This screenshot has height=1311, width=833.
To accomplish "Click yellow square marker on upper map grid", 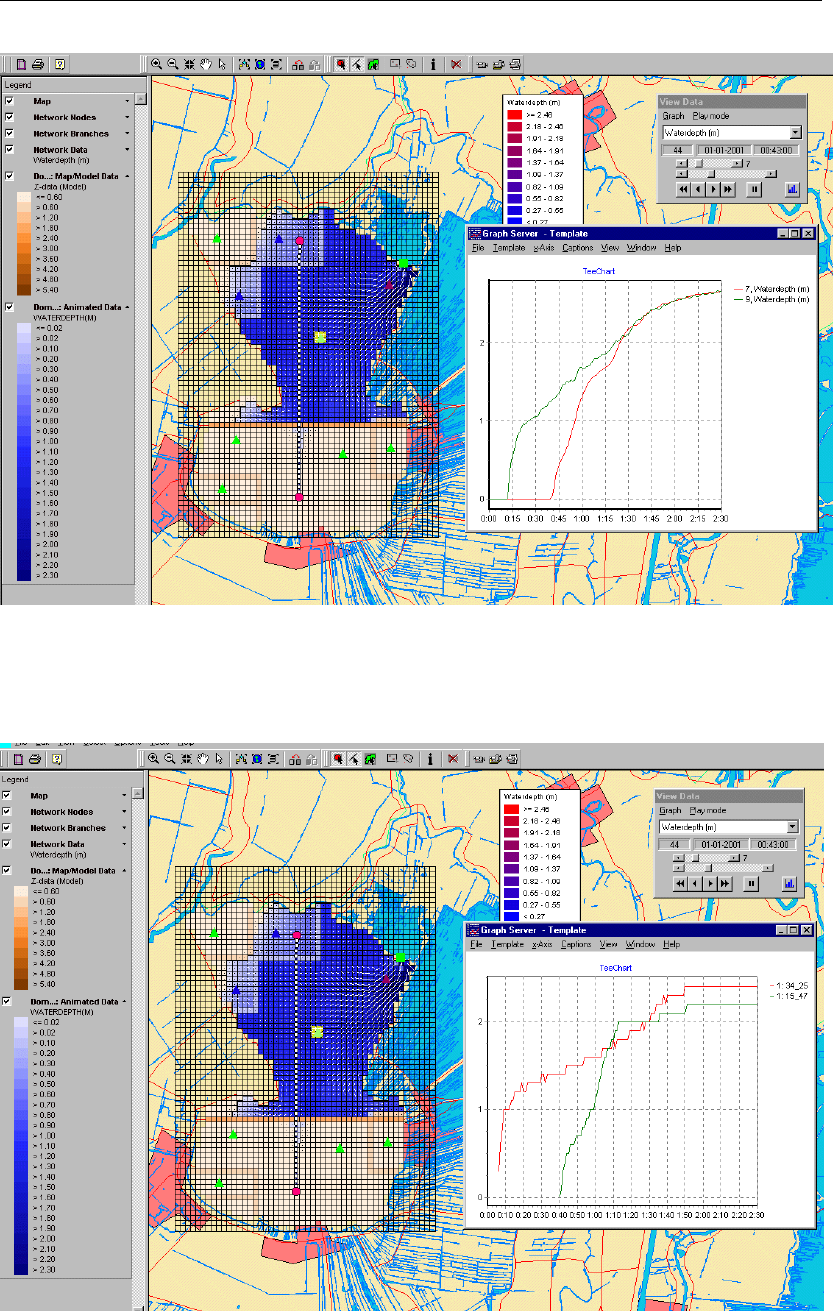I will point(319,338).
